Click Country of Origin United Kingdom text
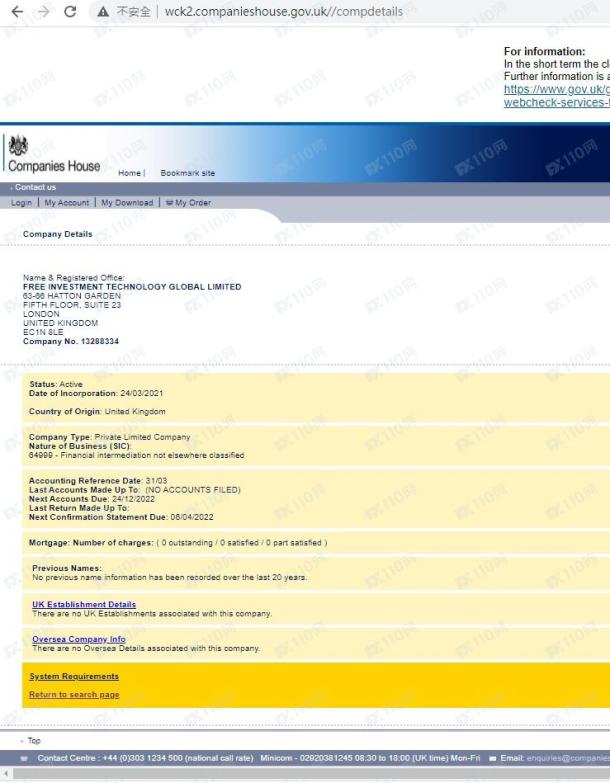Image resolution: width=610 pixels, height=783 pixels. (97, 411)
